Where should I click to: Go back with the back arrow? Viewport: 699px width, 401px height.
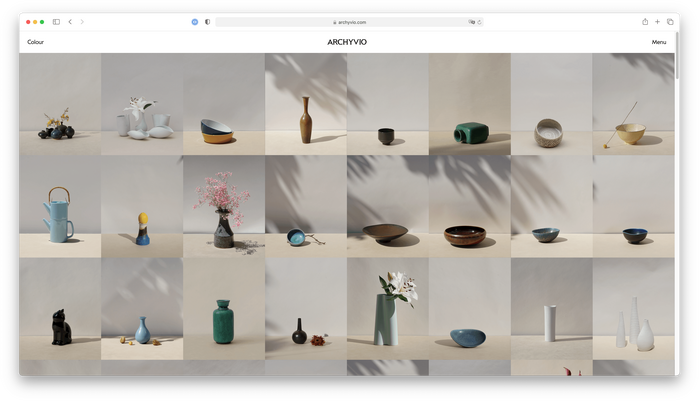pyautogui.click(x=70, y=22)
